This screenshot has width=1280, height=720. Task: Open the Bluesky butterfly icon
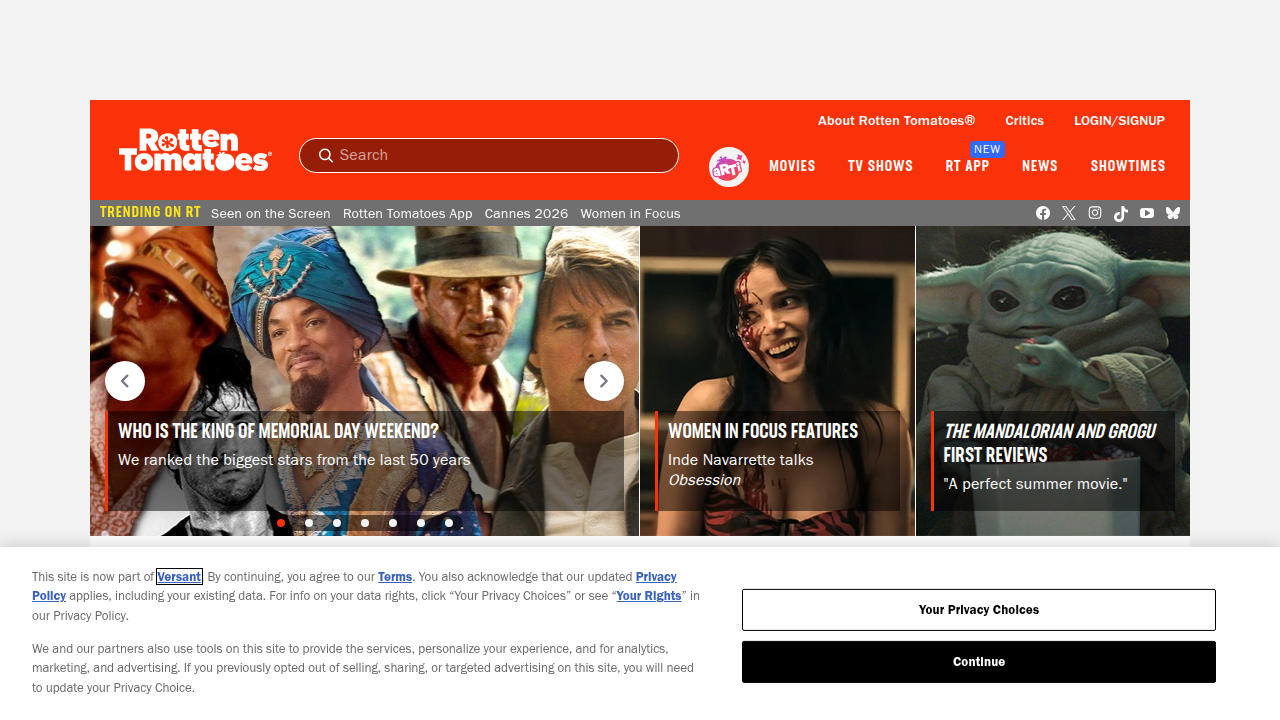(x=1173, y=213)
